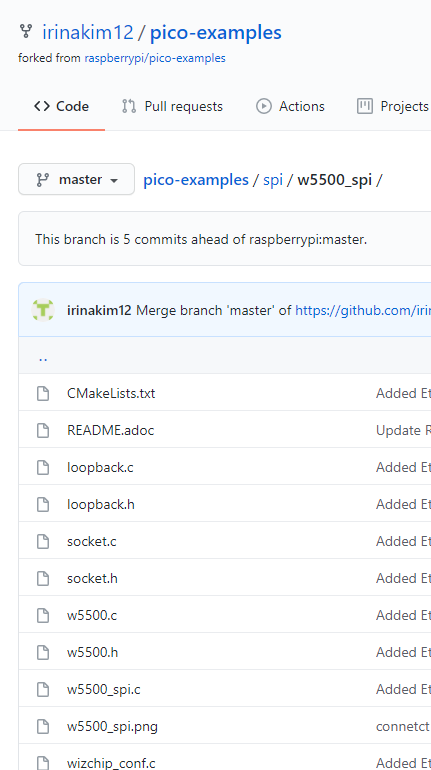Switch to the Projects tab
The image size is (431, 770).
click(393, 106)
